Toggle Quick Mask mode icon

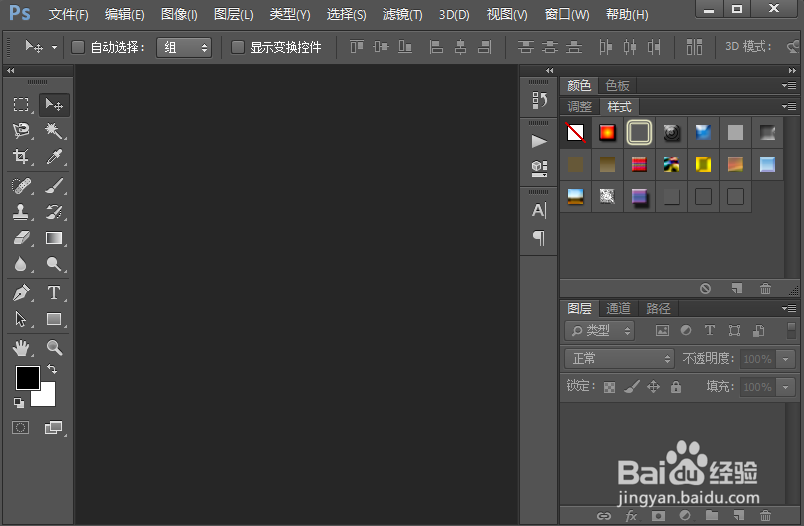tap(21, 428)
